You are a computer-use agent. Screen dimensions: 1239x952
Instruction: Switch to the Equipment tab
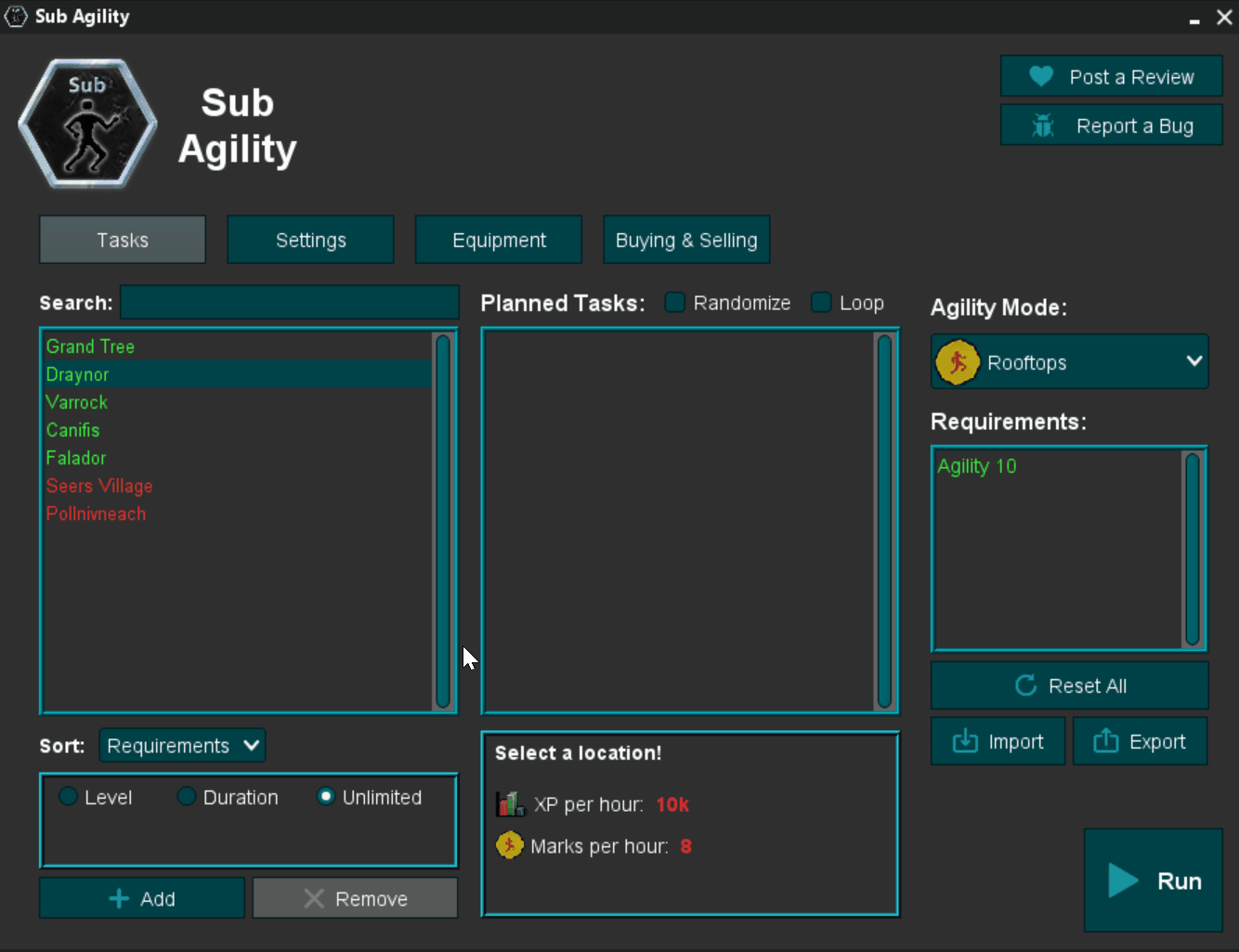(499, 239)
